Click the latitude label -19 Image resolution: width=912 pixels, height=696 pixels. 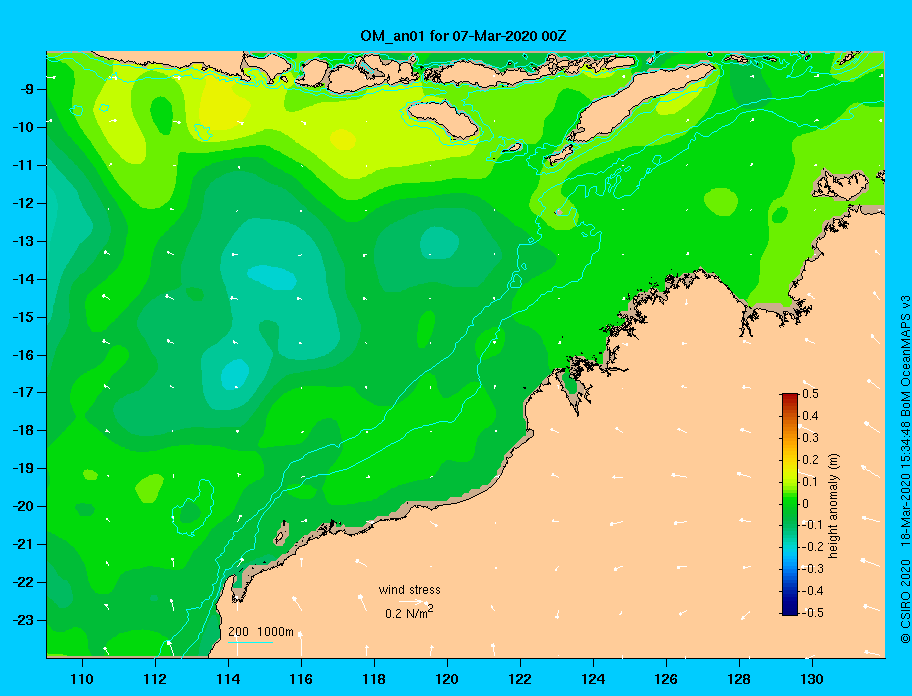click(23, 468)
